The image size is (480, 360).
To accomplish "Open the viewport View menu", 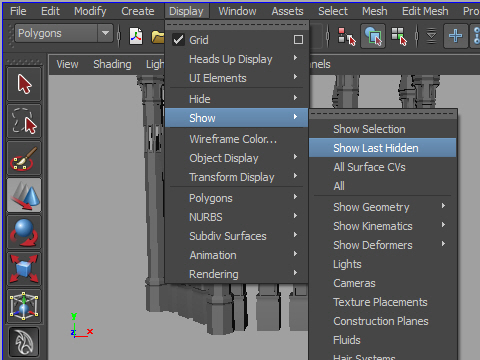I will pyautogui.click(x=67, y=64).
